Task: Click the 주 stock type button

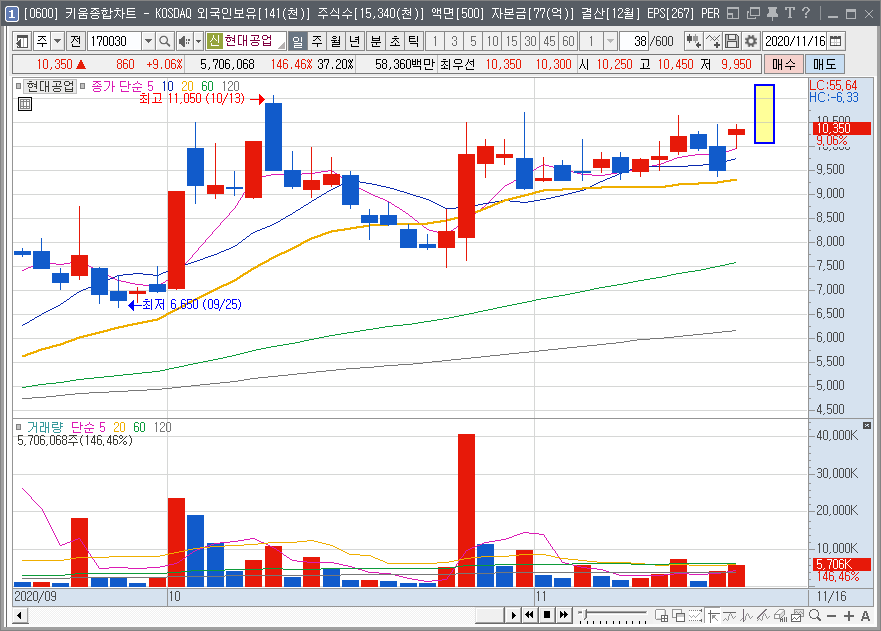Action: coord(42,41)
